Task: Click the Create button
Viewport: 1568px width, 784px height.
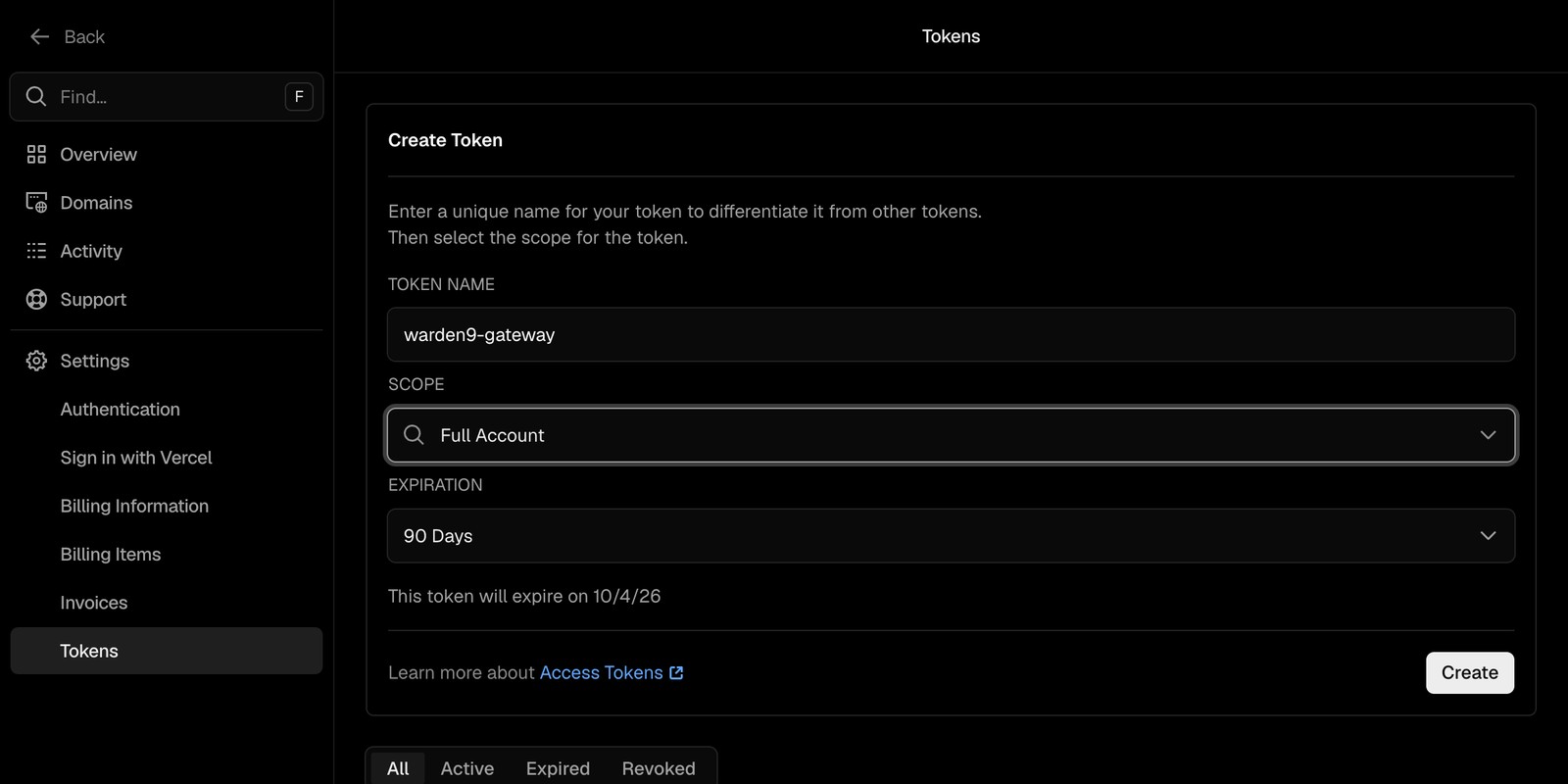Action: tap(1470, 673)
